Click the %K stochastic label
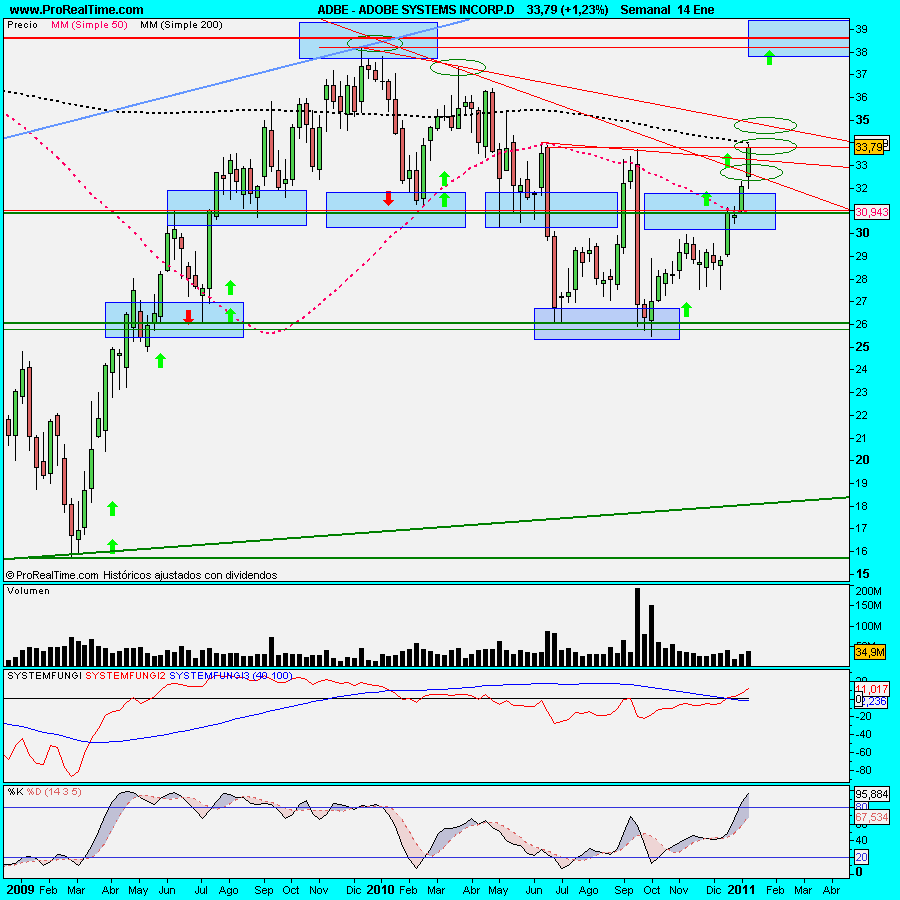This screenshot has height=900, width=900. point(15,792)
